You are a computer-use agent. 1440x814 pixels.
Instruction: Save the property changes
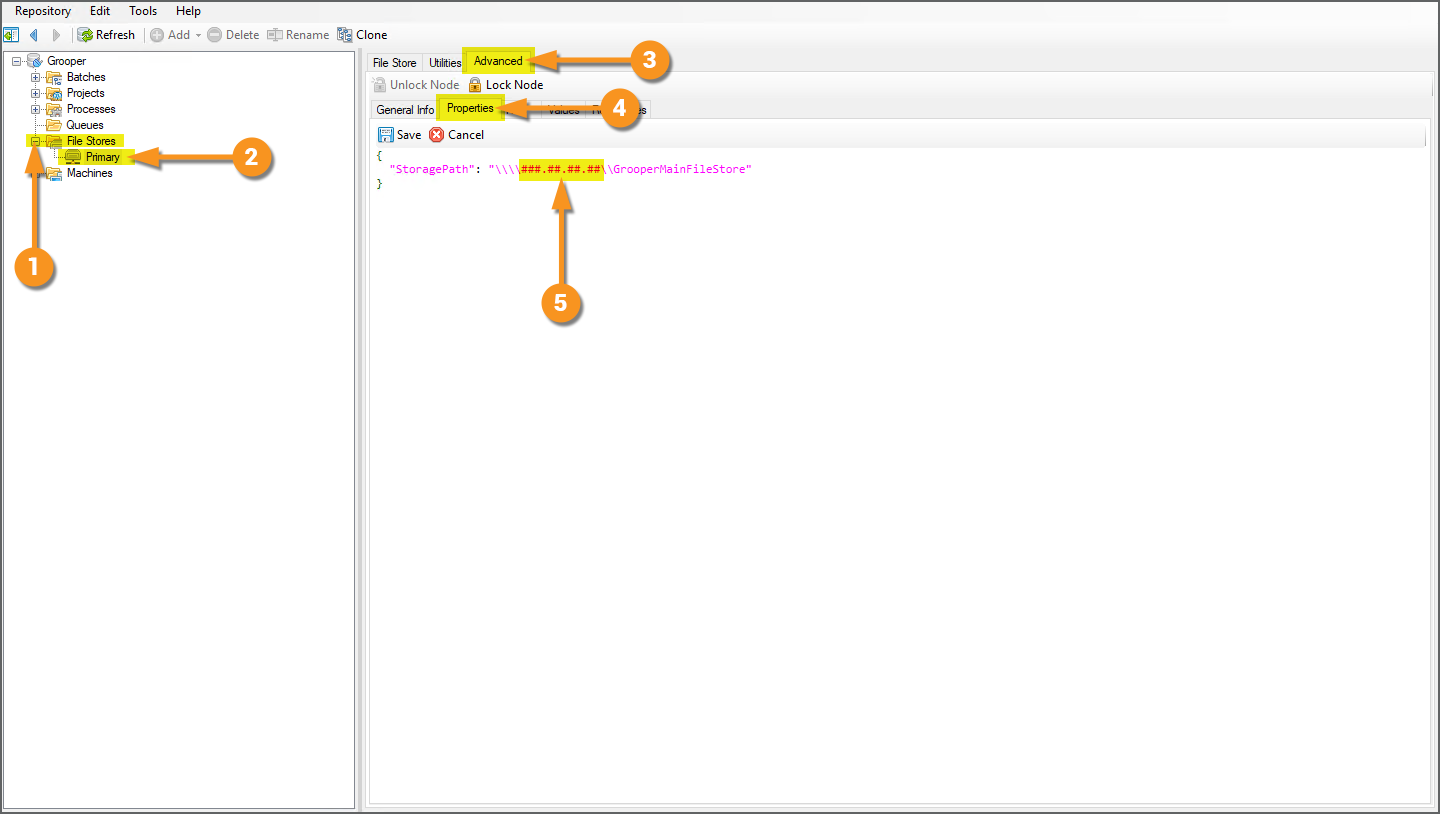pos(400,135)
